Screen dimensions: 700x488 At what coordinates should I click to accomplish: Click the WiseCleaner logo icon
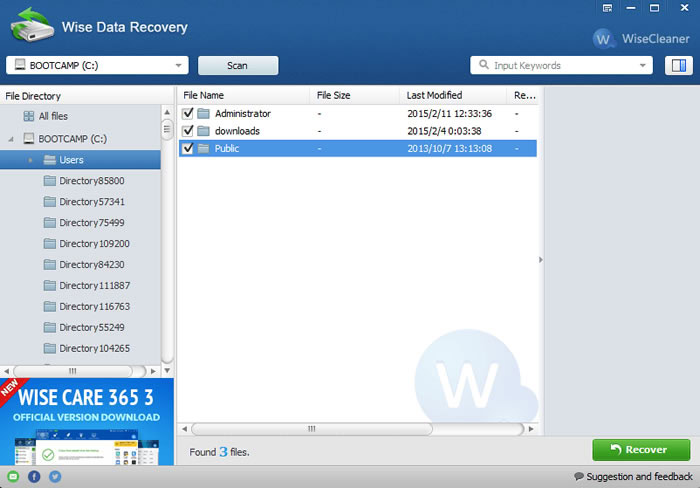point(602,39)
